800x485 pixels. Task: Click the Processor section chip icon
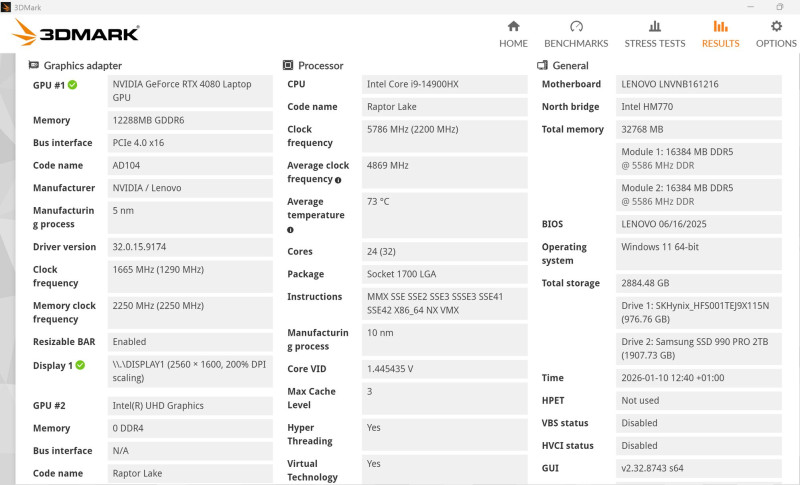pos(288,65)
